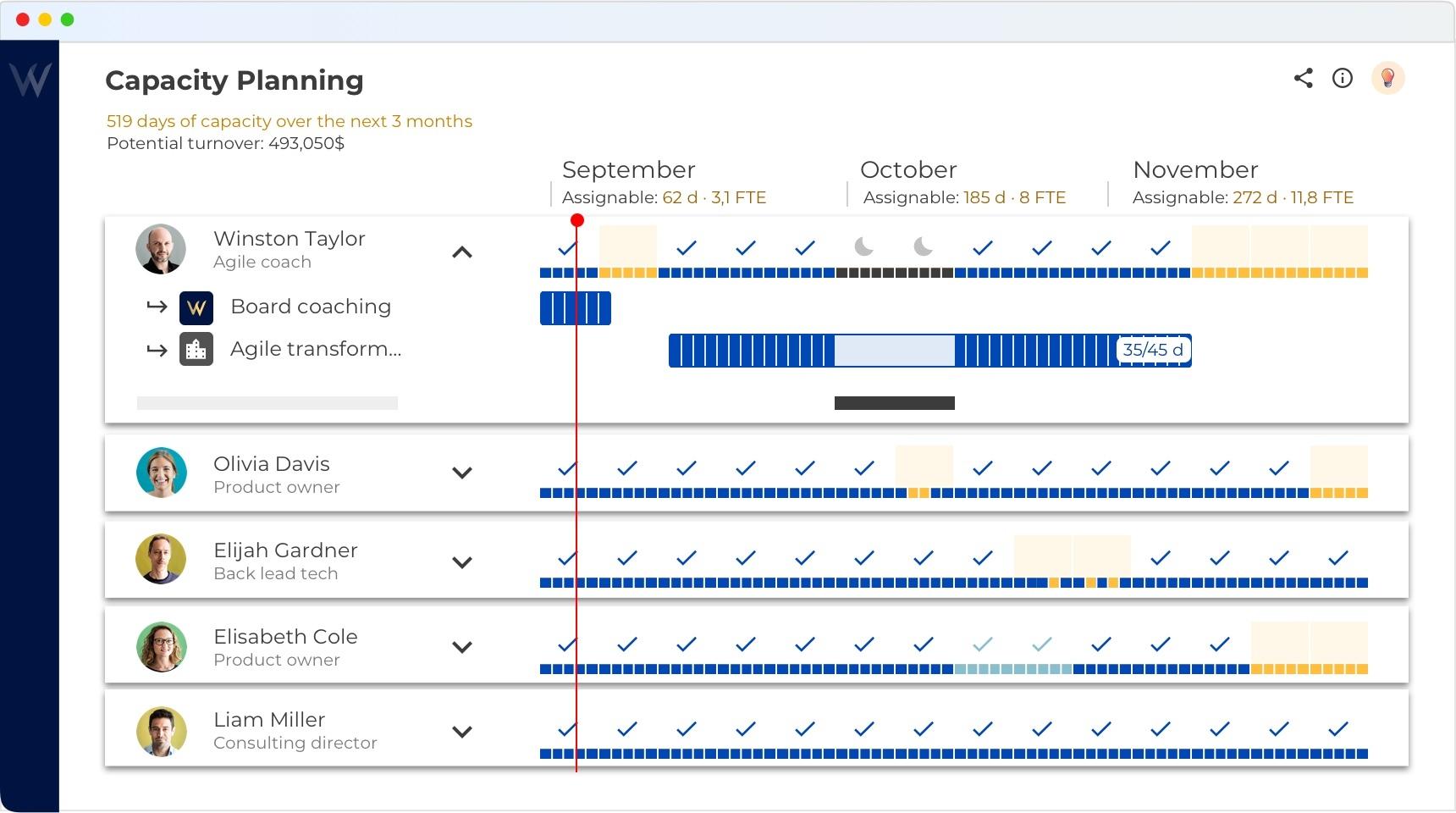
Task: Click Olivia Davis's avatar photo
Action: [161, 473]
